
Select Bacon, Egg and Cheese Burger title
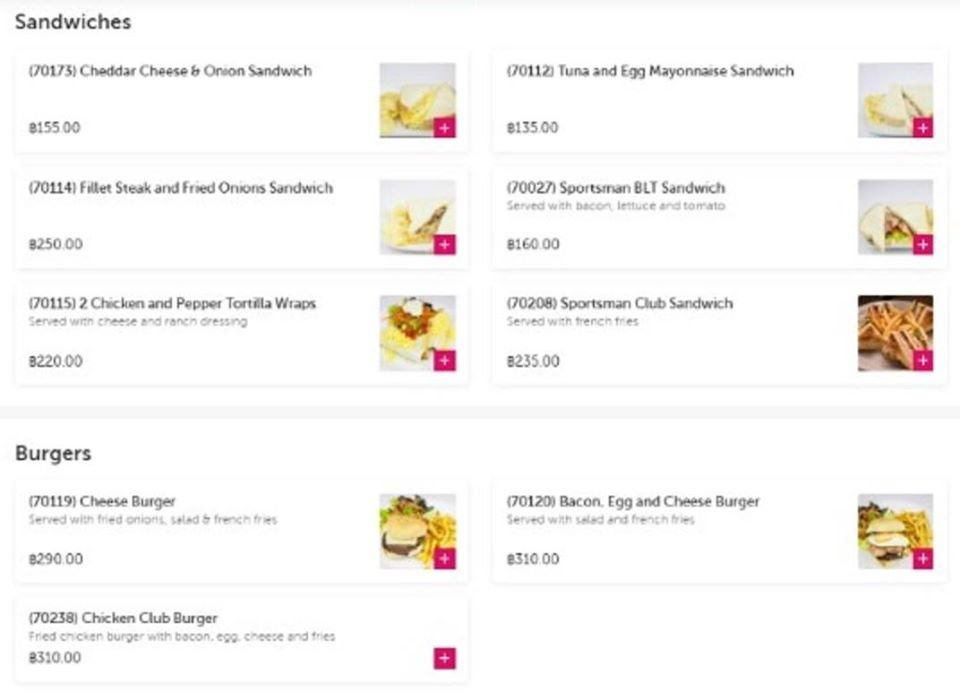click(633, 502)
